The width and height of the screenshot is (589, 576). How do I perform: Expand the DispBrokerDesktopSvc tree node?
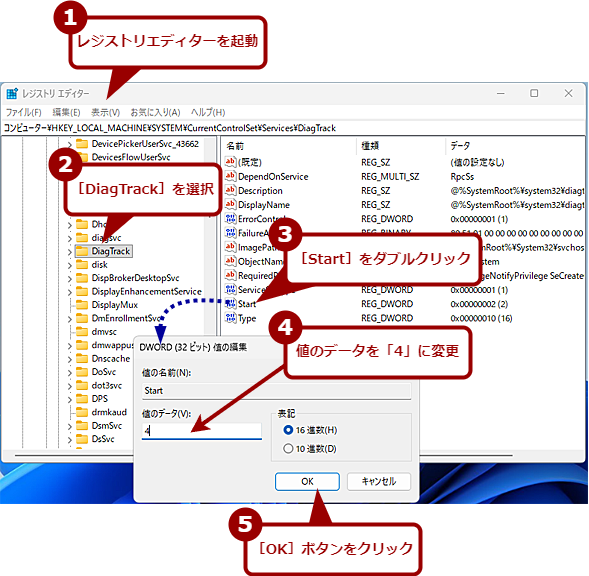pos(69,279)
